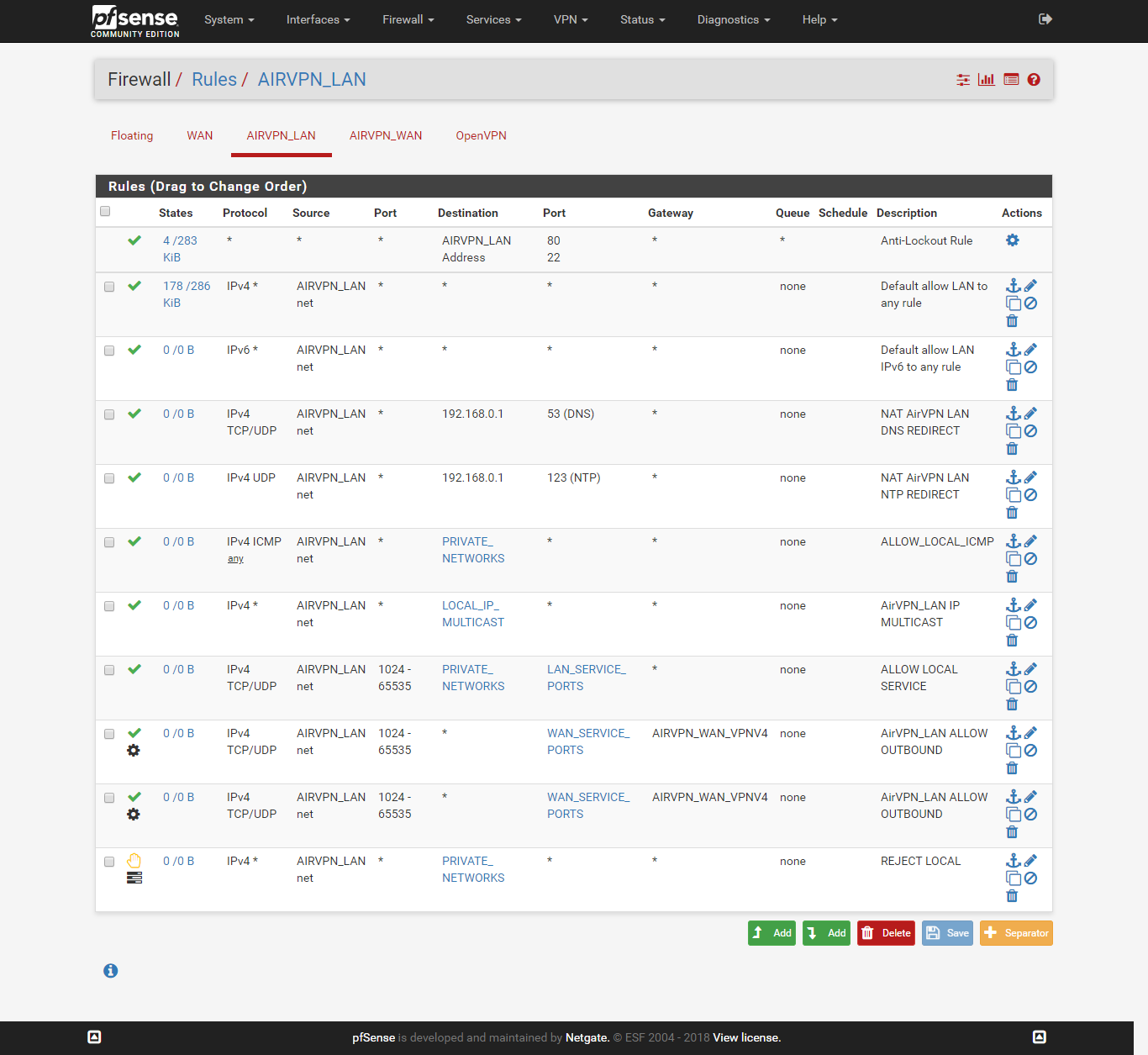Screen dimensions: 1148x1055
Task: Open related status bar-chart icon
Action: pyautogui.click(x=987, y=80)
